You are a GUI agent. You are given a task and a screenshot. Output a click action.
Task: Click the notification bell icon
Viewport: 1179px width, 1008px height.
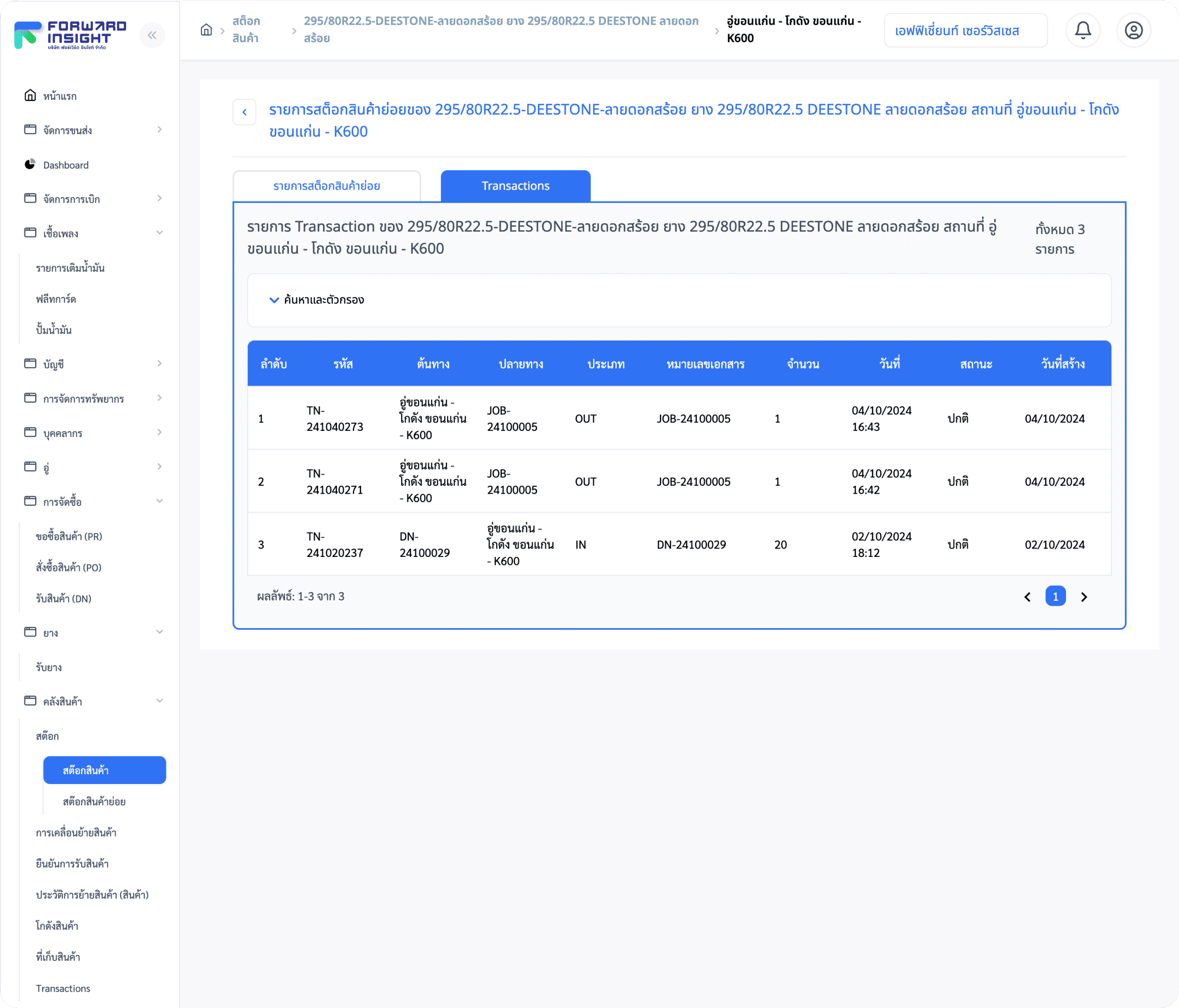1082,30
